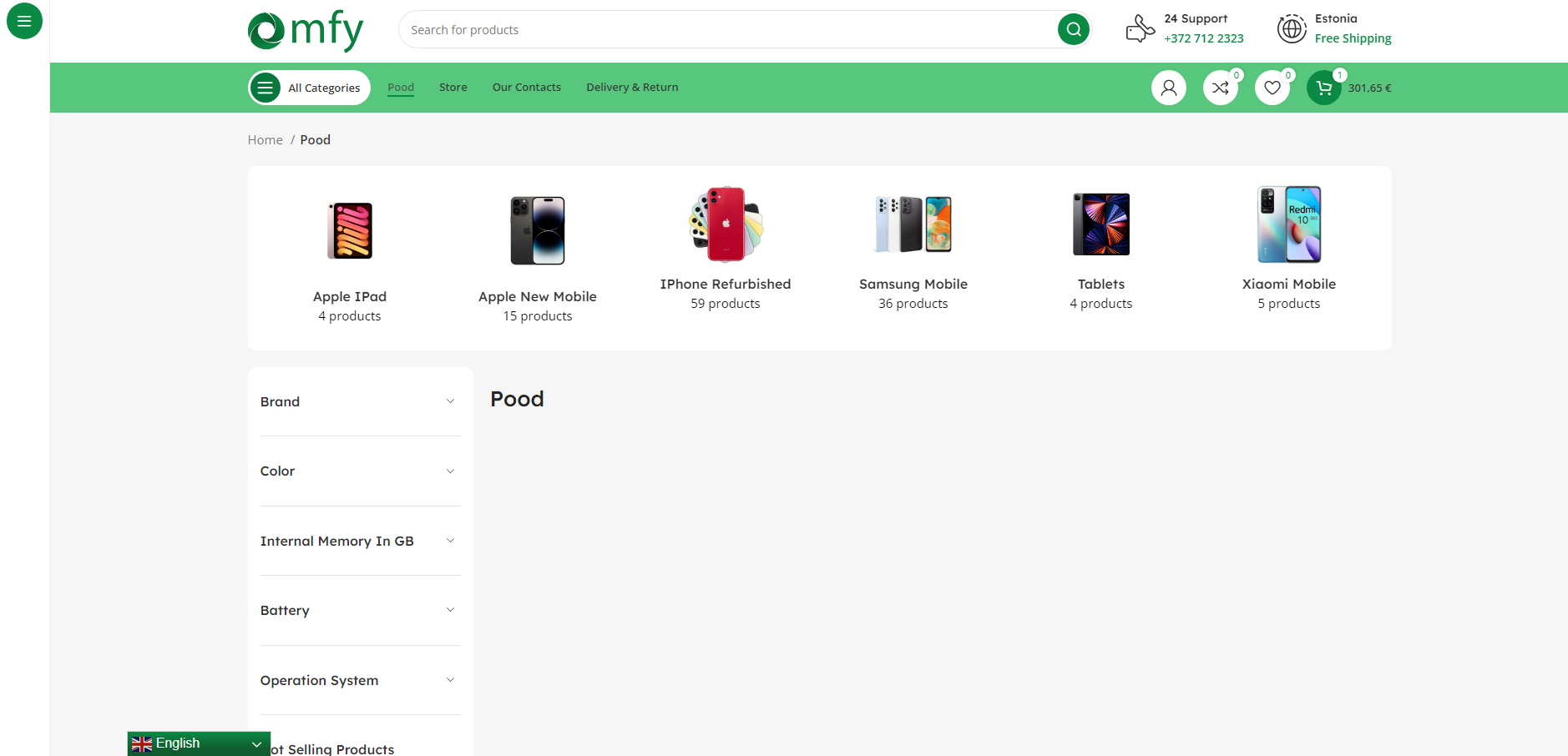
Task: Open the green hamburger side menu
Action: [x=24, y=21]
